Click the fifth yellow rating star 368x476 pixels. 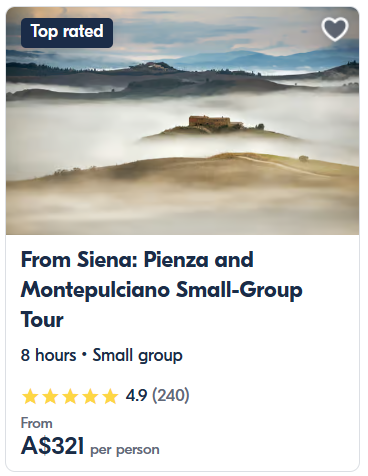click(x=110, y=396)
